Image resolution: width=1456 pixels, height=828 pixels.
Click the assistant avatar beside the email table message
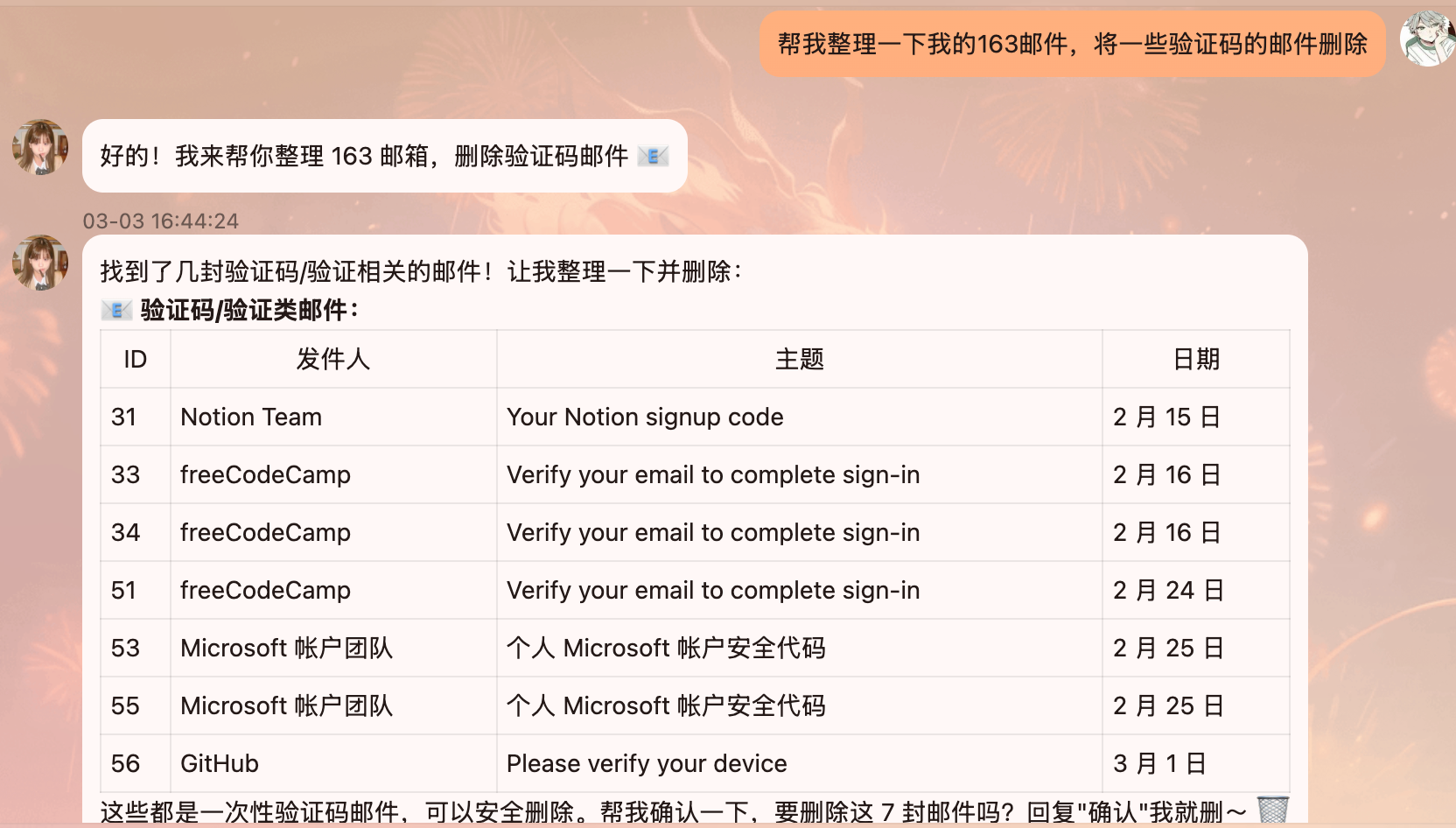tap(40, 263)
